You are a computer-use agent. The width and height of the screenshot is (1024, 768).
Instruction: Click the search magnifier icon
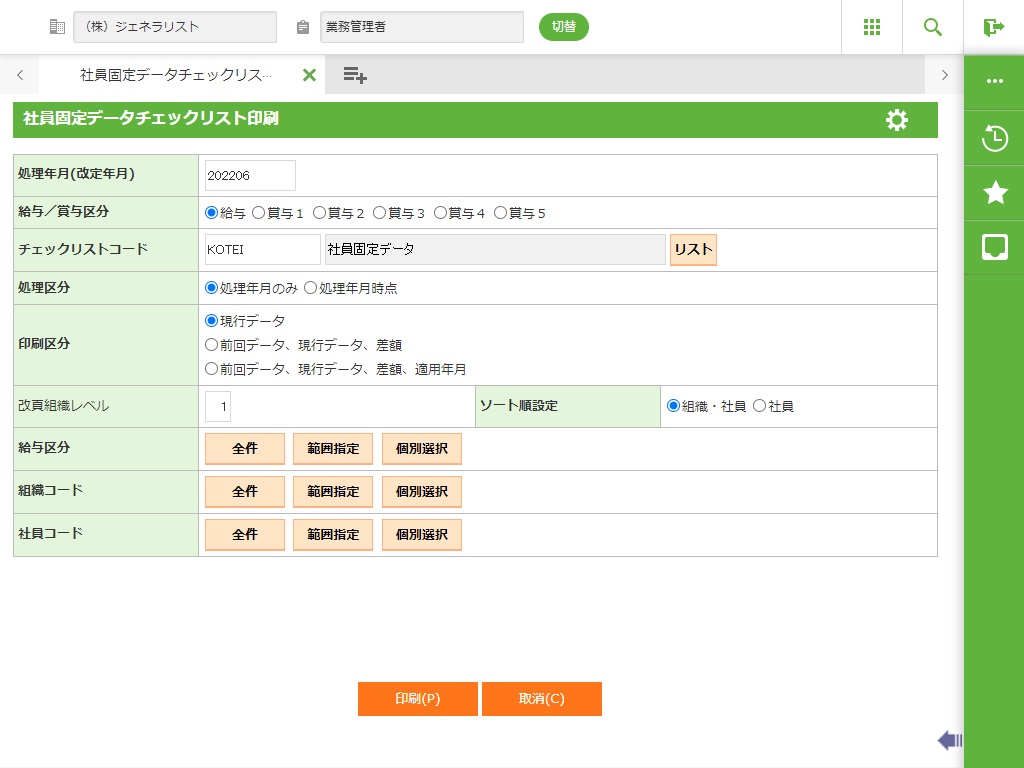(x=933, y=27)
